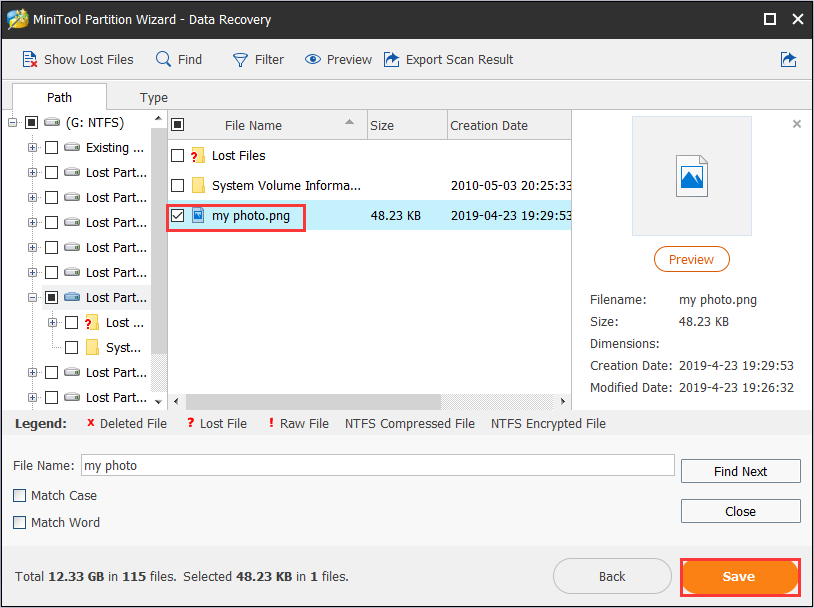Sort by the Size column header
This screenshot has width=814, height=608.
tap(407, 125)
